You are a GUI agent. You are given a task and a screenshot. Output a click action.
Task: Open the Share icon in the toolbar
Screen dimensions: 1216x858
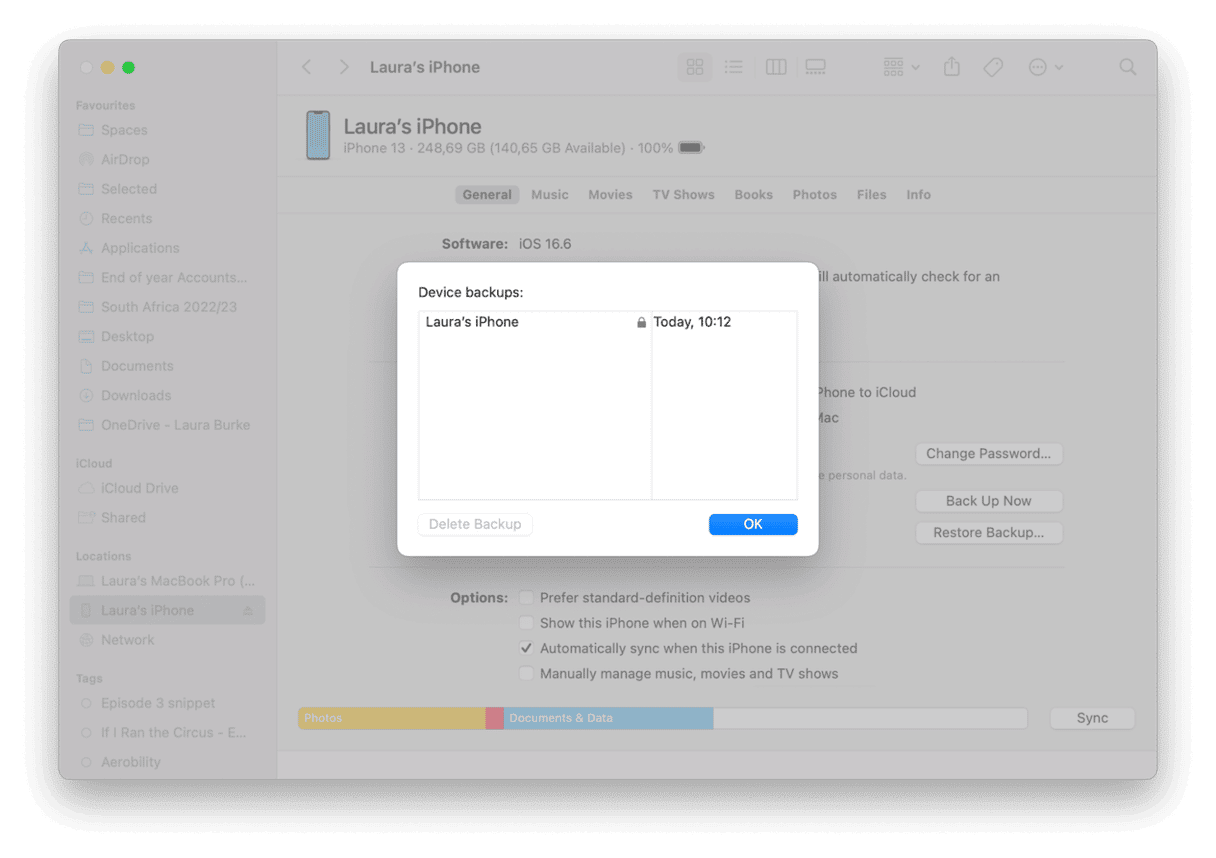951,66
